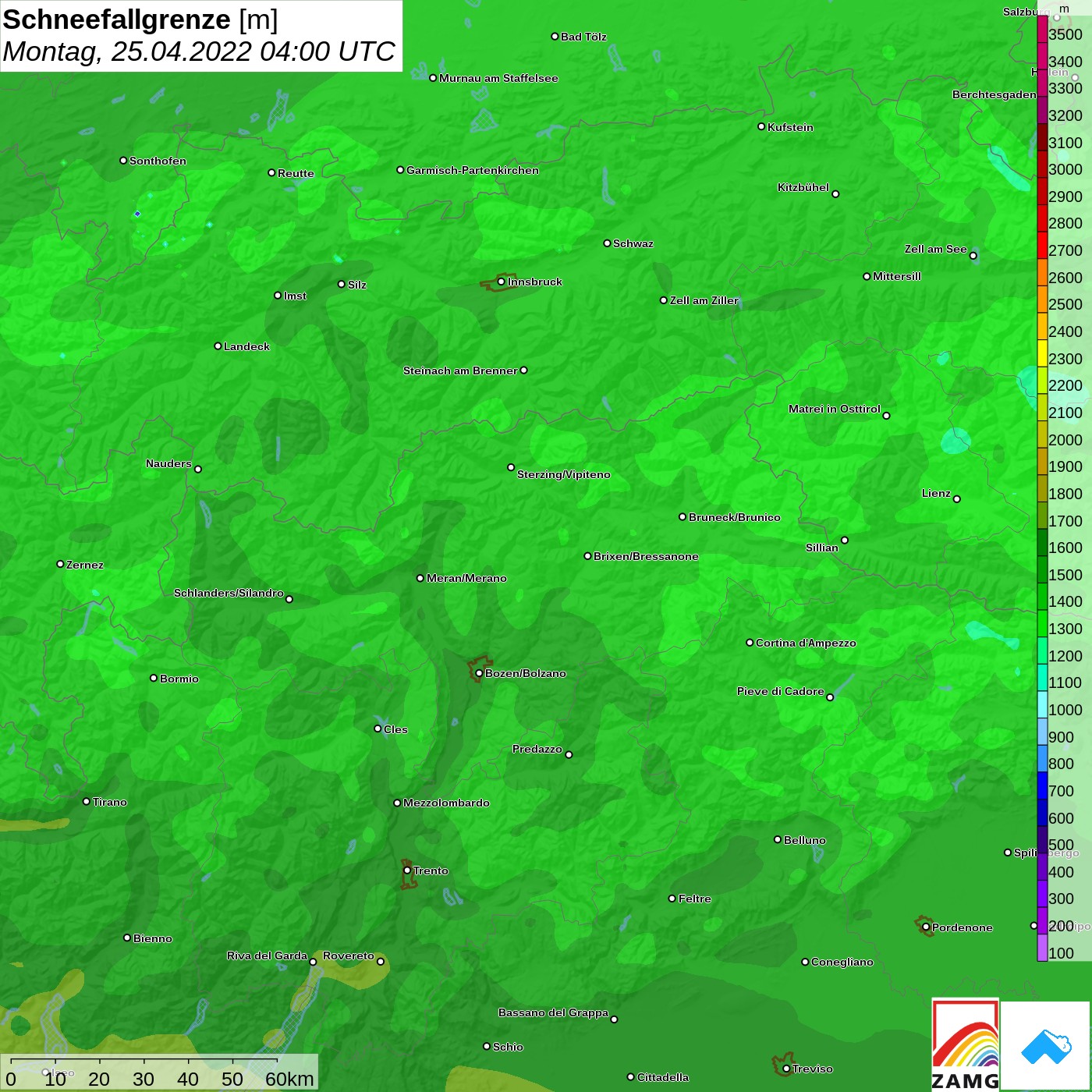Click the Schneefallgrenze [m] map title

tap(140, 19)
